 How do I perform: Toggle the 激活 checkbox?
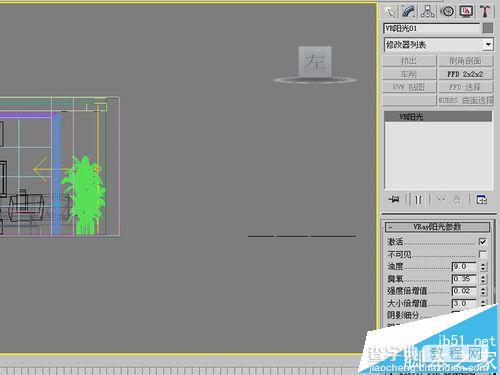pos(482,241)
